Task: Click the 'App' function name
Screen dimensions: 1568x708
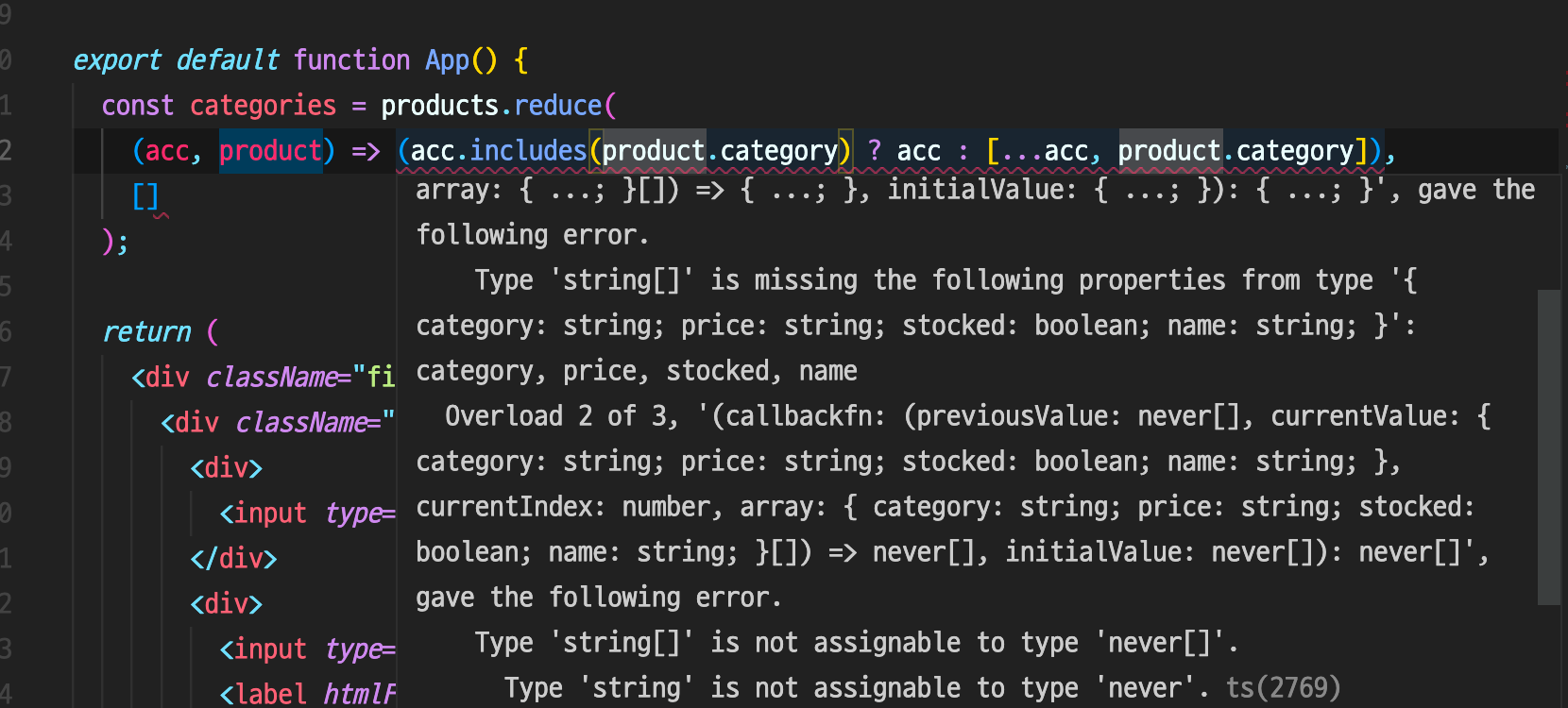Action: [x=447, y=60]
